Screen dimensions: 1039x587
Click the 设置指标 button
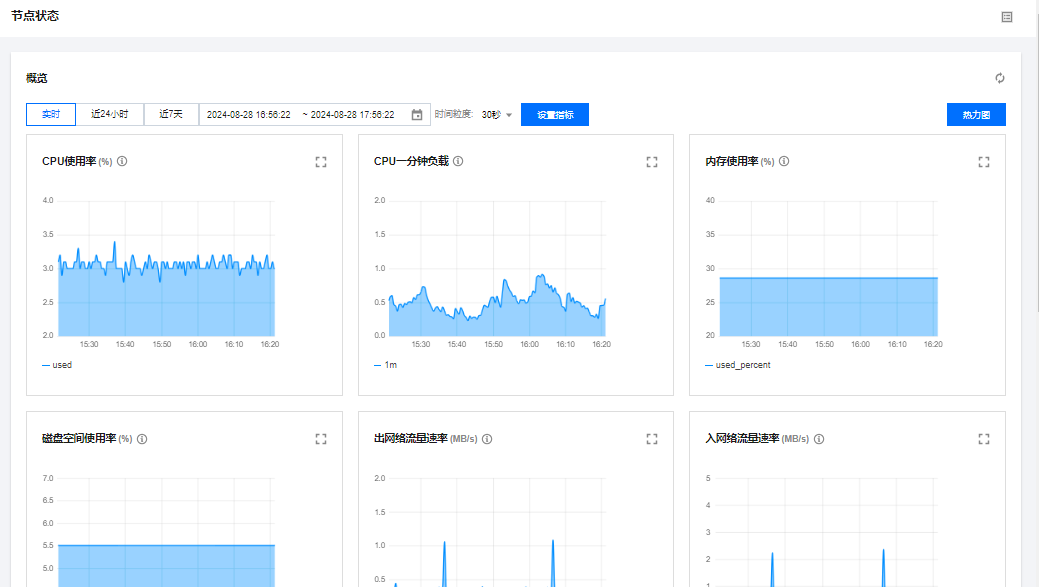click(555, 115)
